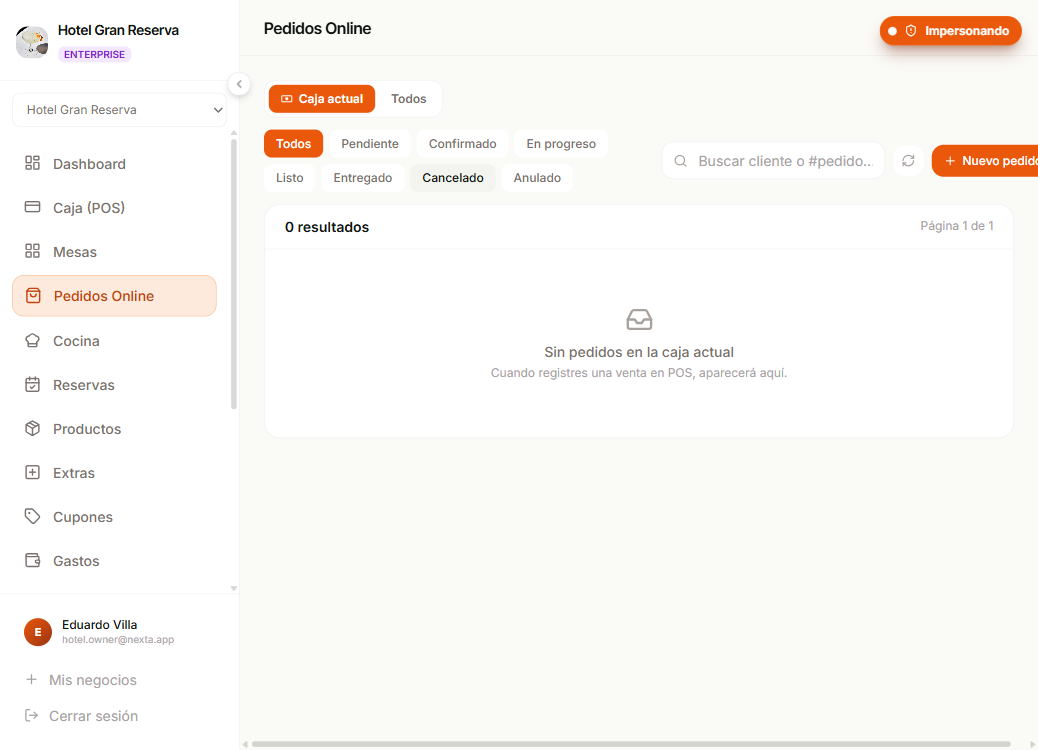This screenshot has height=750, width=1038.
Task: Open the Cocina section
Action: [115, 341]
